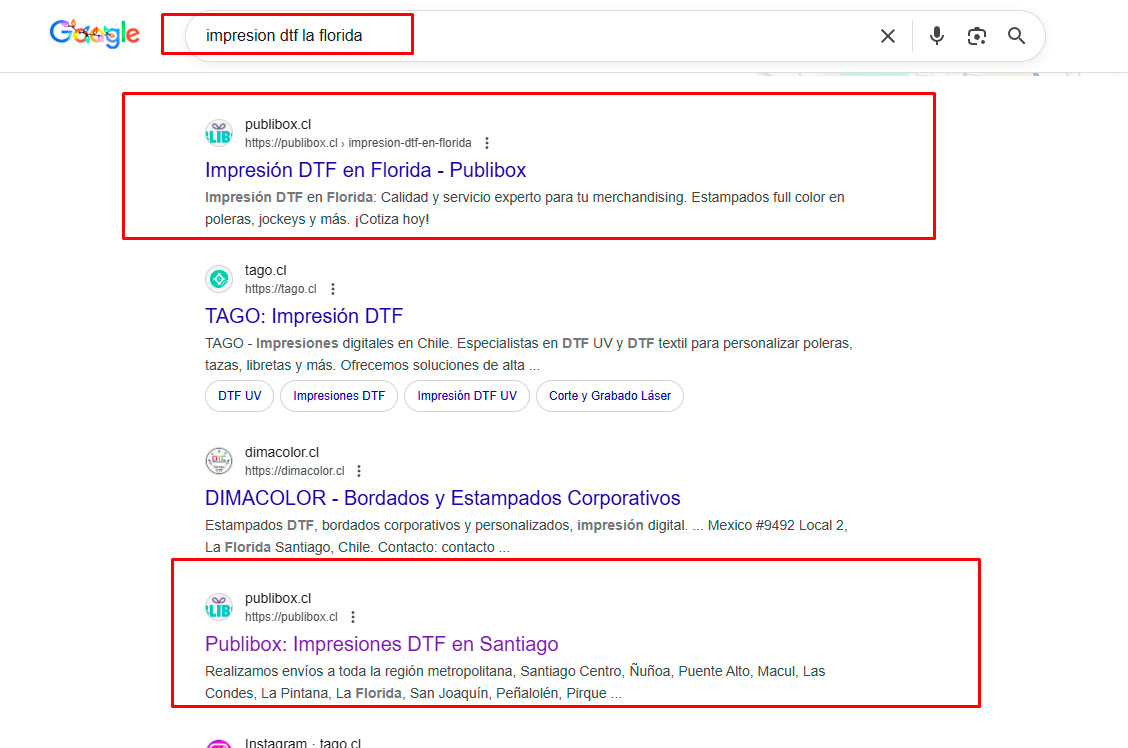Click the 'dimacolor.cl' site name

282,452
